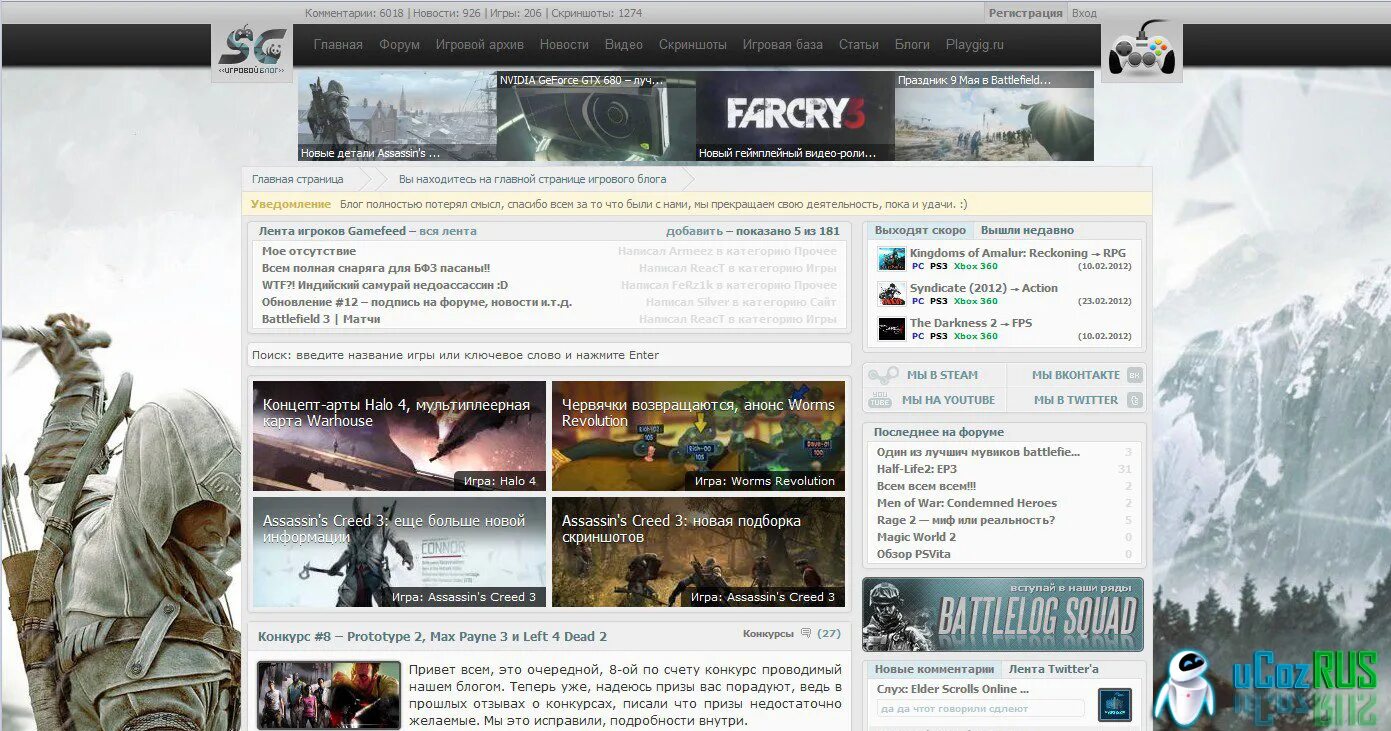Viewport: 1391px width, 731px height.
Task: Open WTF?! Индийский самурай feed entry
Action: pos(385,285)
